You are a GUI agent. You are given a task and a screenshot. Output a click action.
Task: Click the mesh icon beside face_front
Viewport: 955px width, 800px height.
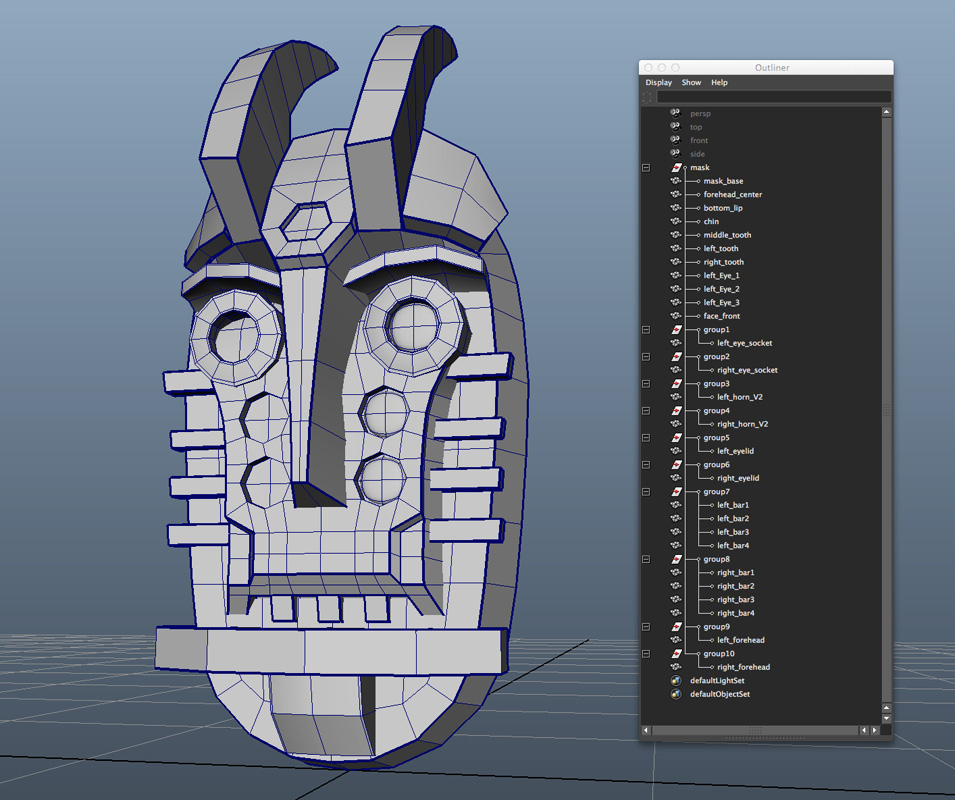pyautogui.click(x=675, y=315)
